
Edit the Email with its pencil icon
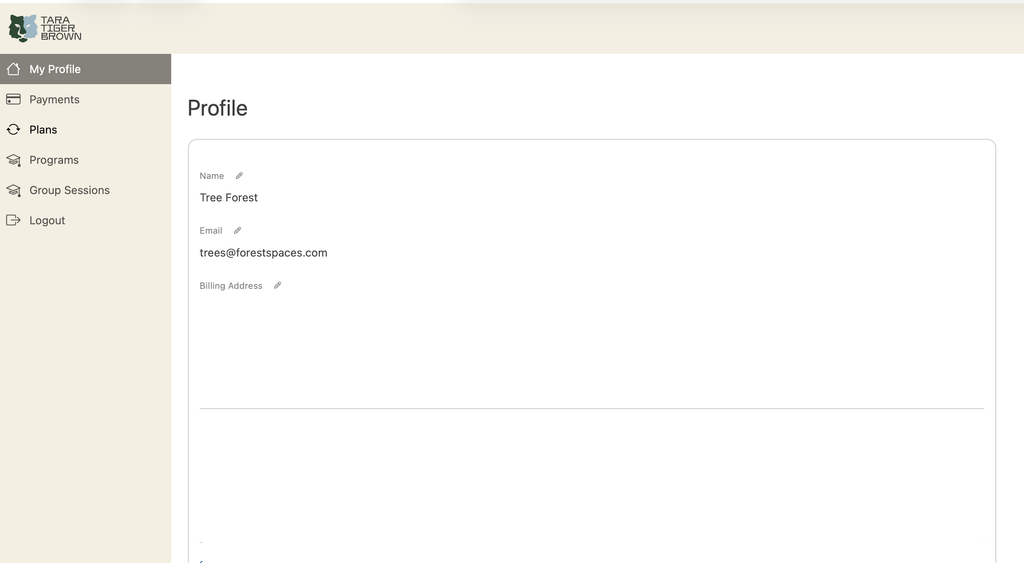238,231
